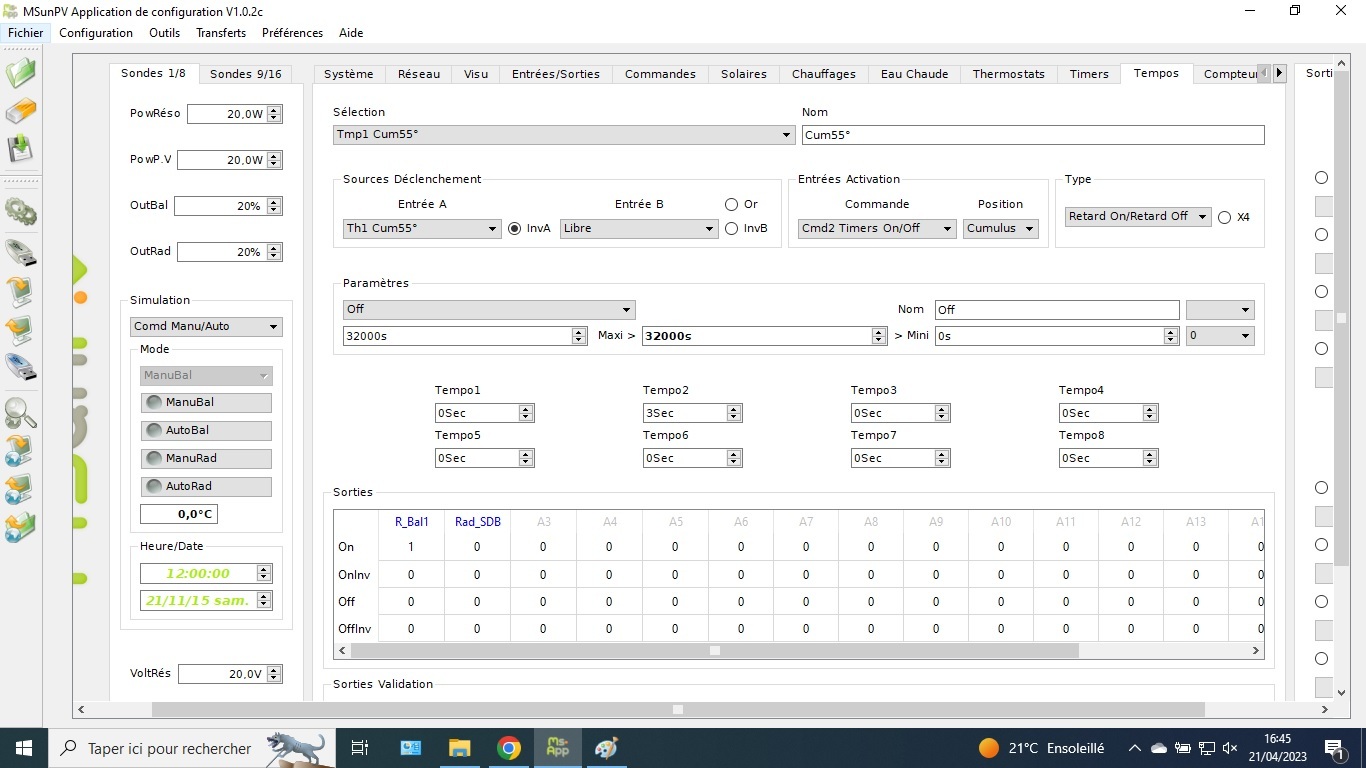Click the orange eraser icon in sidebar
The height and width of the screenshot is (768, 1366).
21,111
